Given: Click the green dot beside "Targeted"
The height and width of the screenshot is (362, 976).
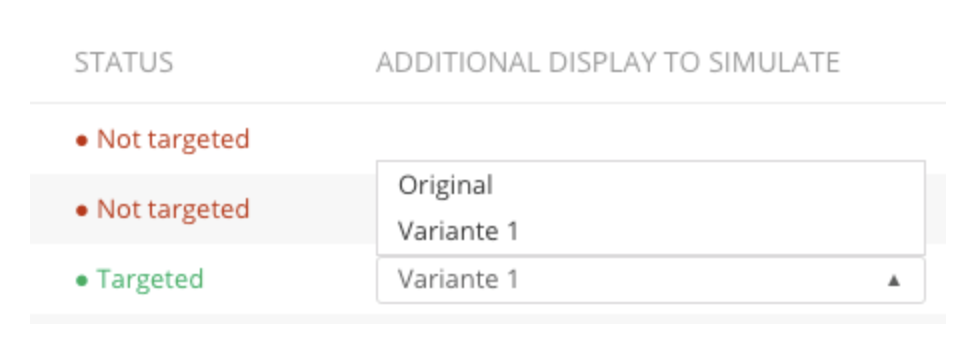Looking at the screenshot, I should (x=82, y=281).
